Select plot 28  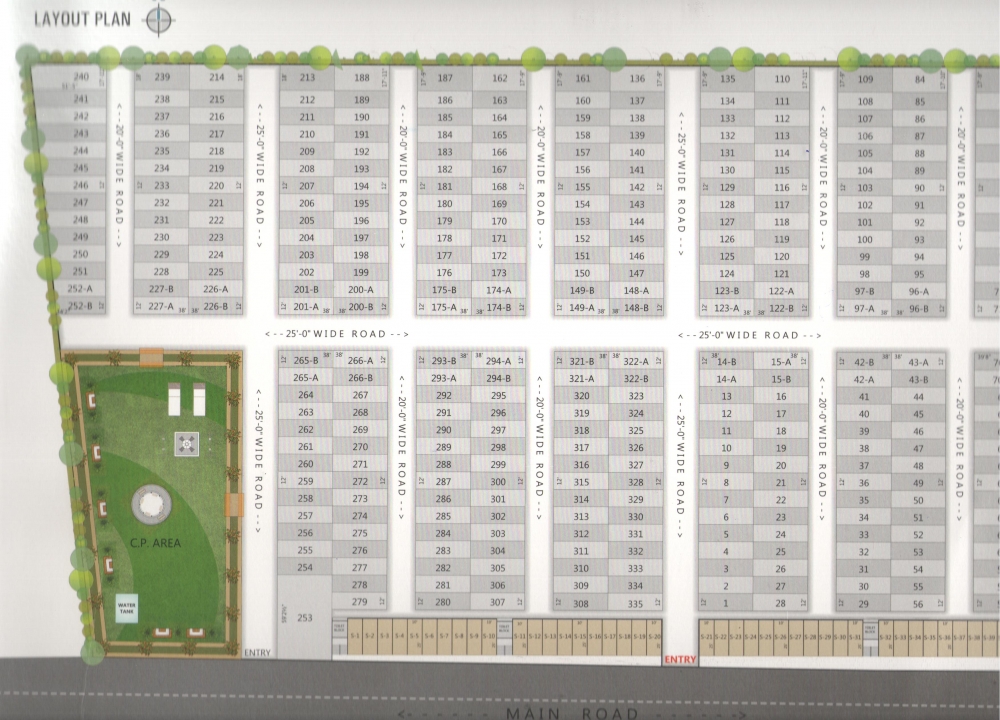pyautogui.click(x=781, y=603)
